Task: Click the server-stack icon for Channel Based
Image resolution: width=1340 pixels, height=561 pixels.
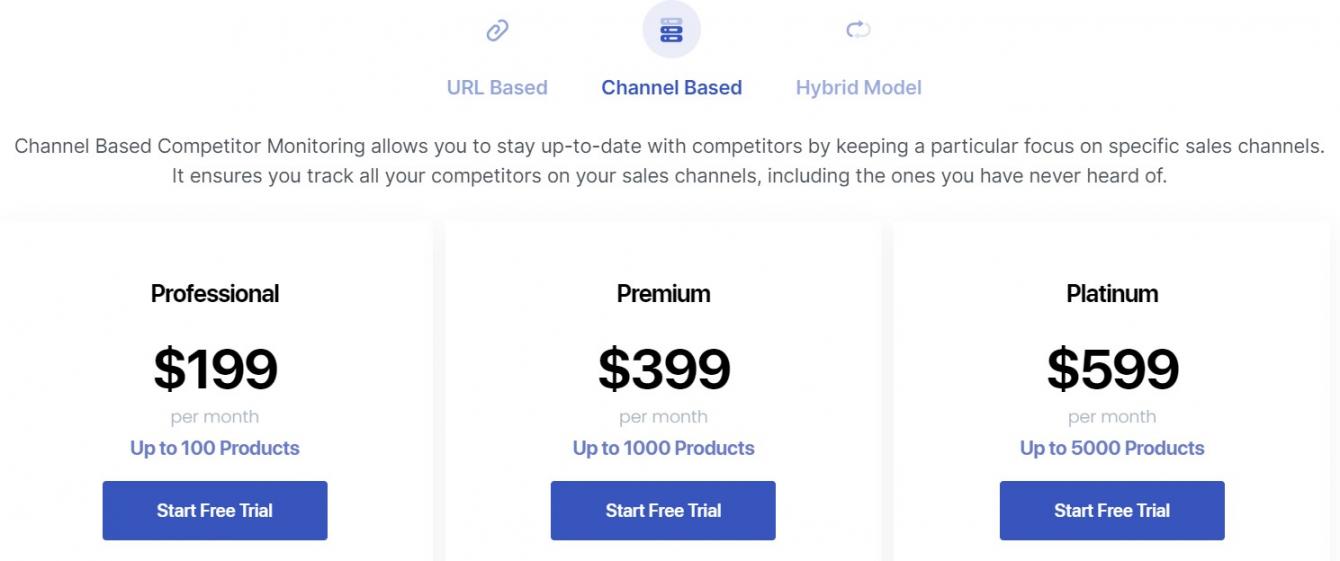Action: (x=671, y=30)
